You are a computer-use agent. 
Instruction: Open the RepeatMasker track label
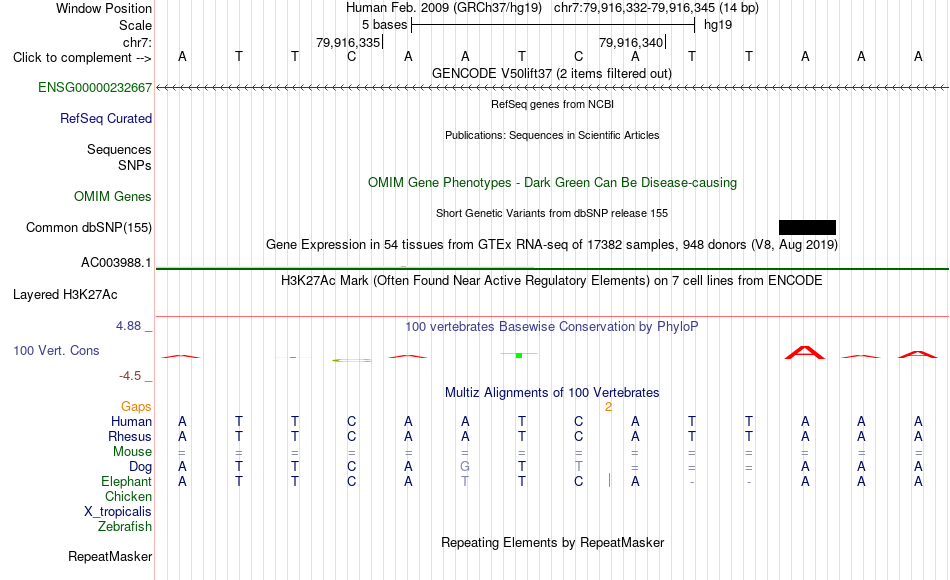pos(110,556)
